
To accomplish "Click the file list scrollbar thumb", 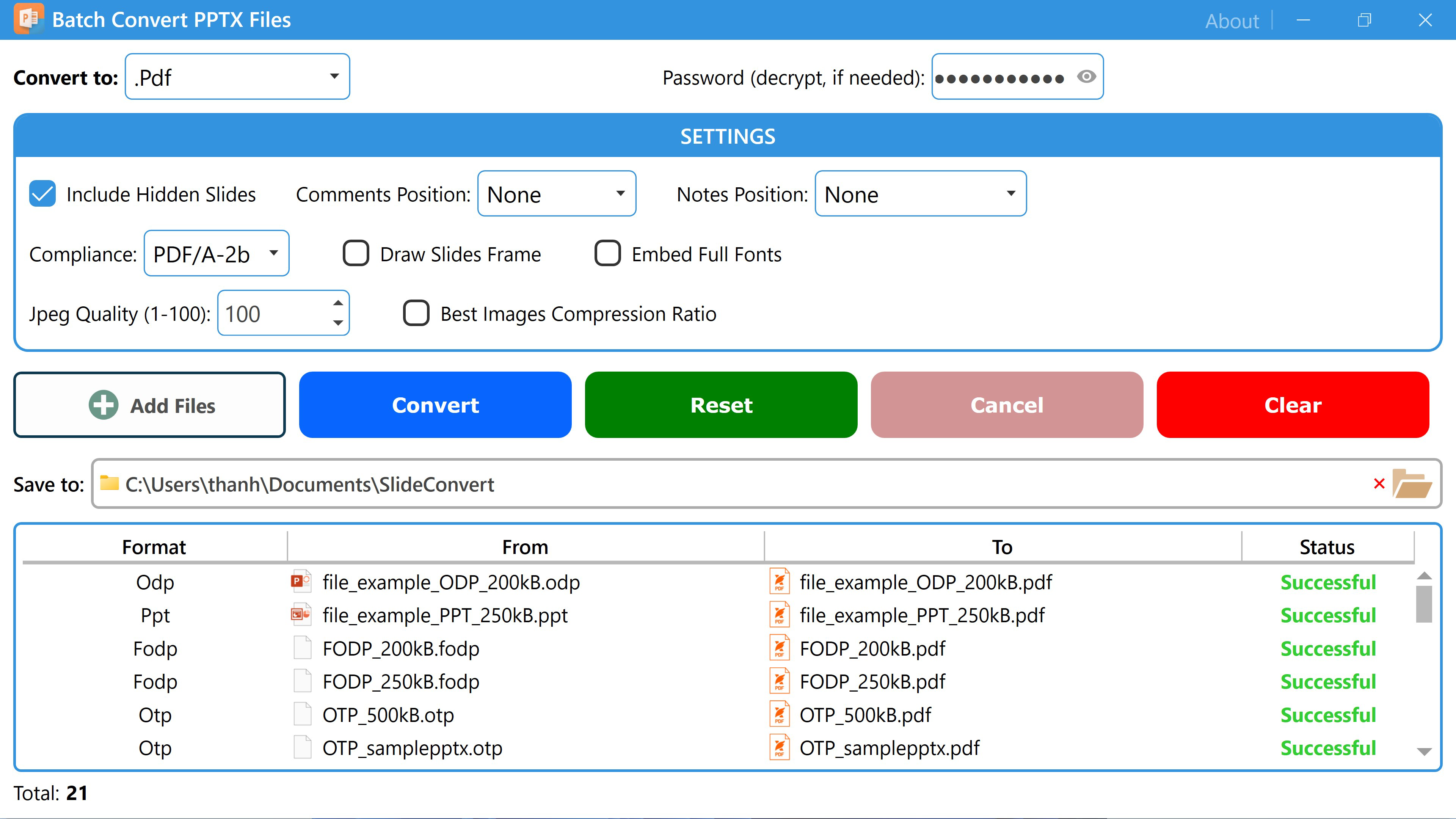I will (1425, 604).
